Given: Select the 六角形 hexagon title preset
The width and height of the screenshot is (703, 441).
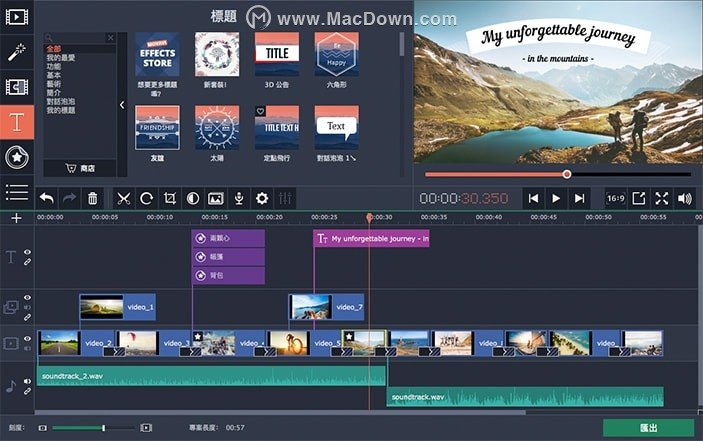Looking at the screenshot, I should (336, 55).
